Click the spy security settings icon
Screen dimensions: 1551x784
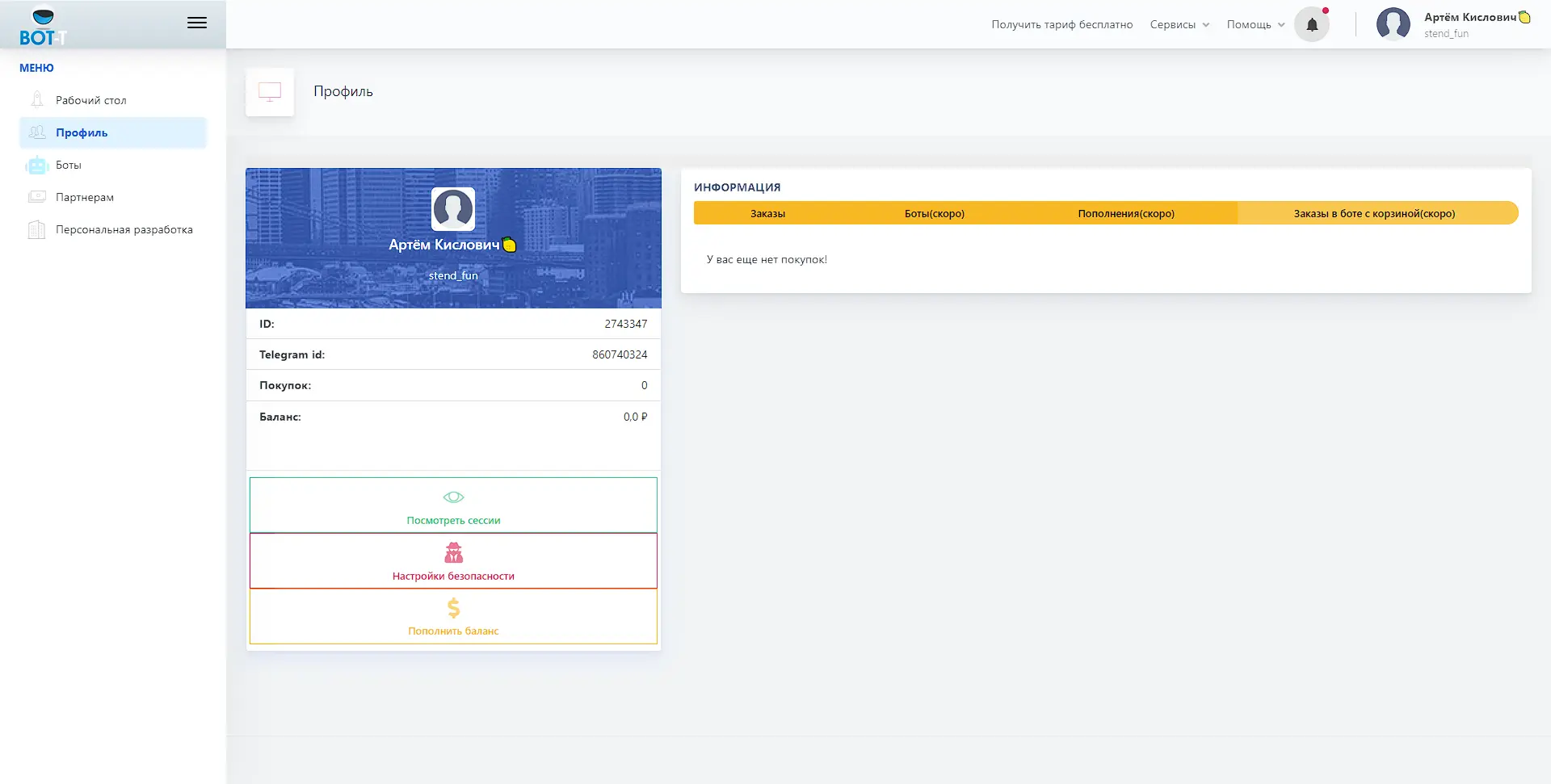pos(453,552)
